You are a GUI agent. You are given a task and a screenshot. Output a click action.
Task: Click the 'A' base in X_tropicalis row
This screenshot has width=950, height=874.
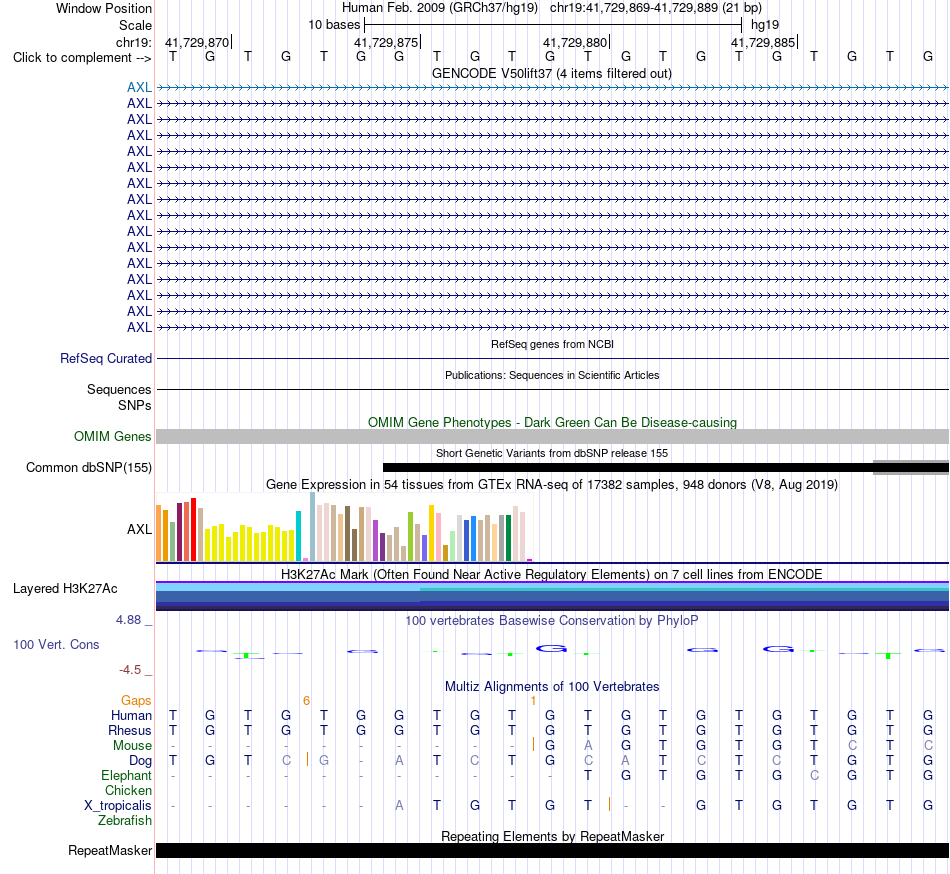coord(399,806)
